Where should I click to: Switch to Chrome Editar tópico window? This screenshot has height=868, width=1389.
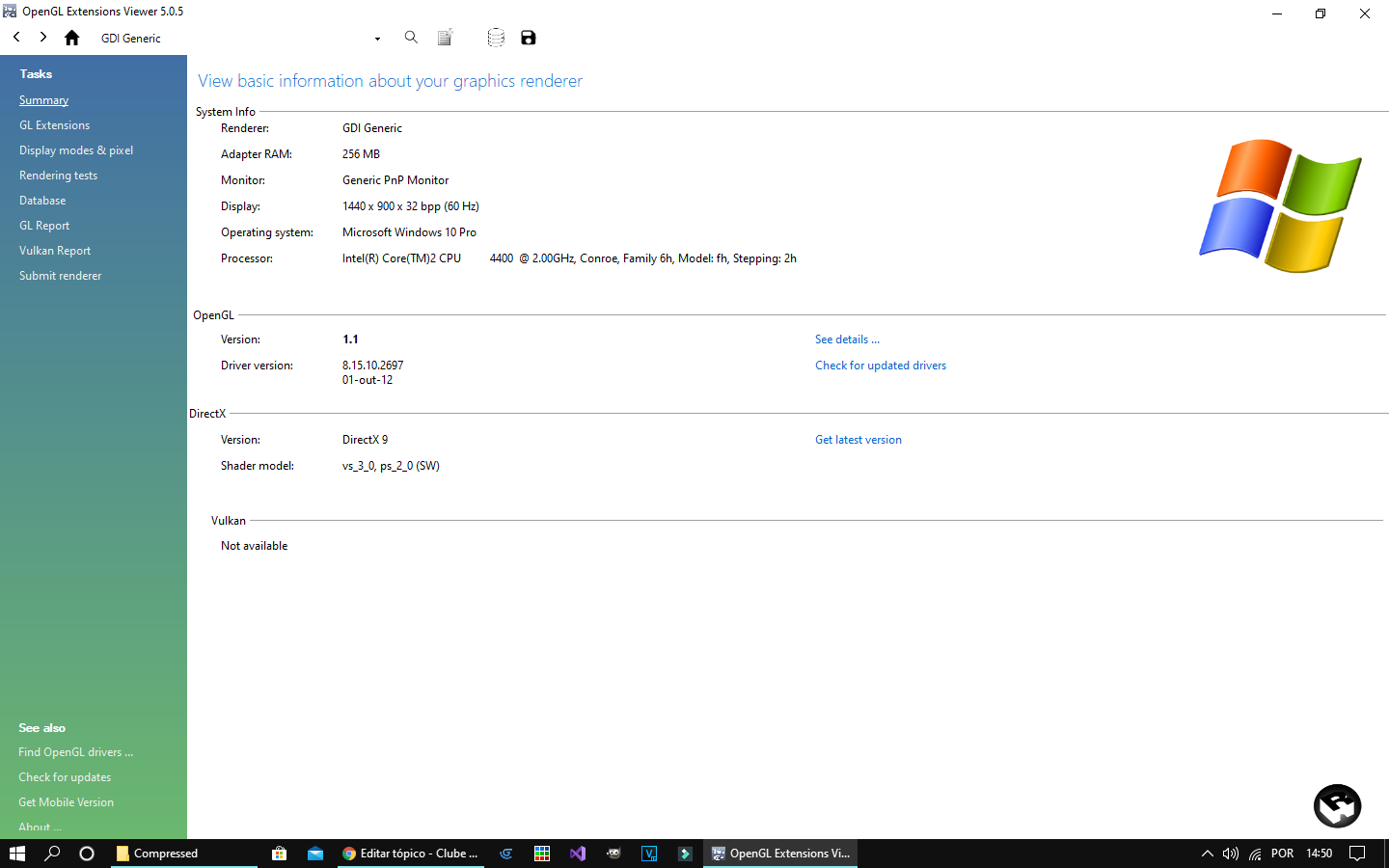coord(411,854)
